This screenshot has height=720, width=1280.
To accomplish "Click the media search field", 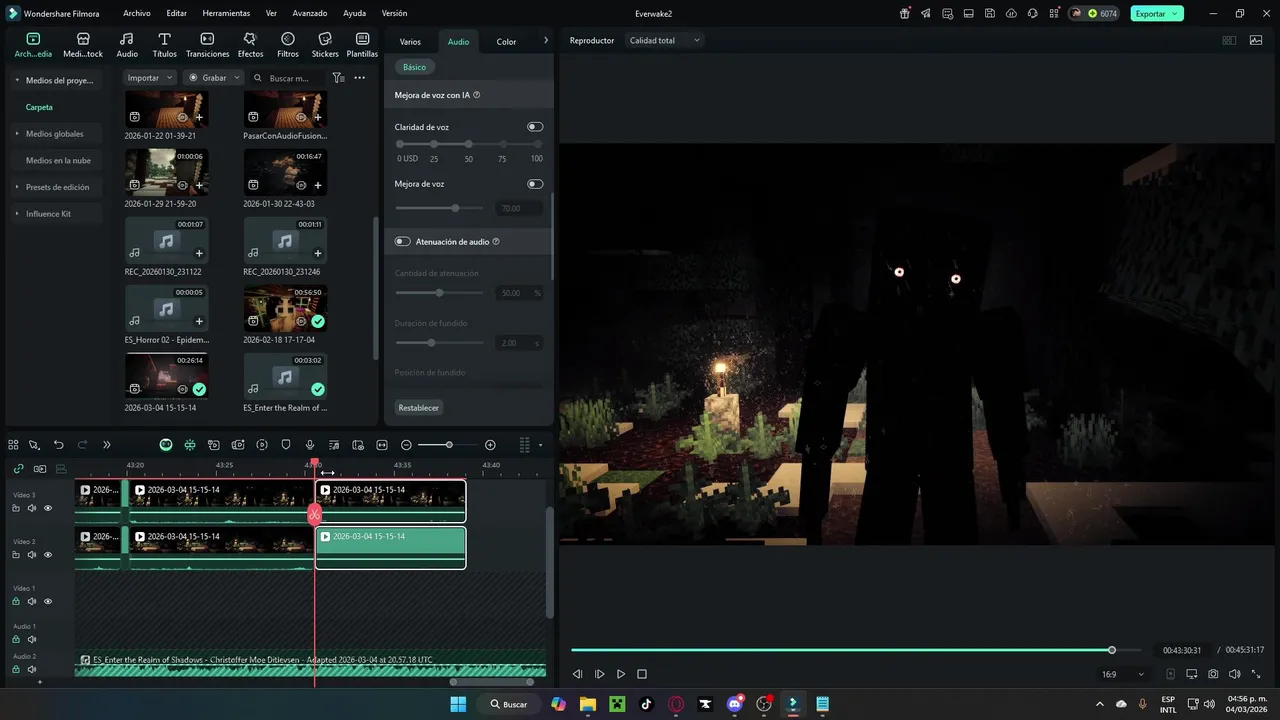I will pos(289,78).
